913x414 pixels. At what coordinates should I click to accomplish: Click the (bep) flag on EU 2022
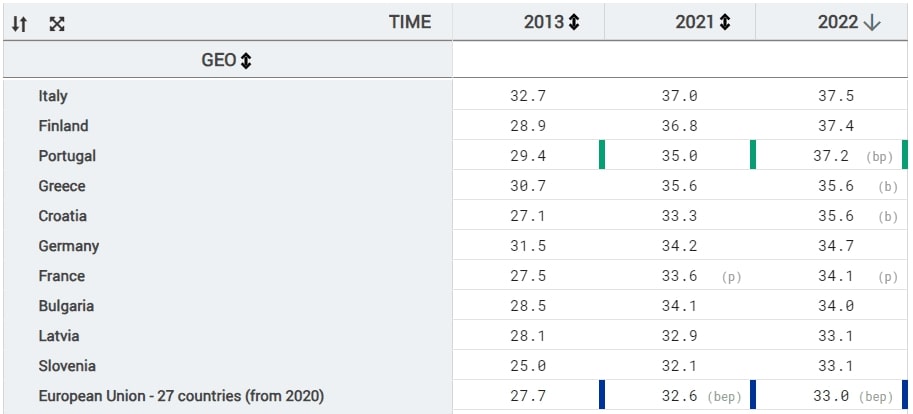tap(876, 397)
